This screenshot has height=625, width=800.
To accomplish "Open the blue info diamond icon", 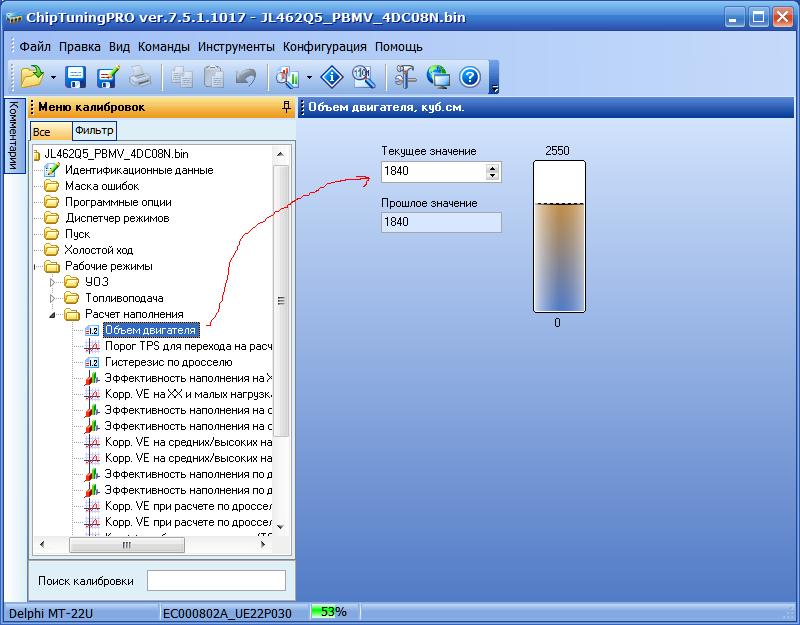I will [332, 77].
